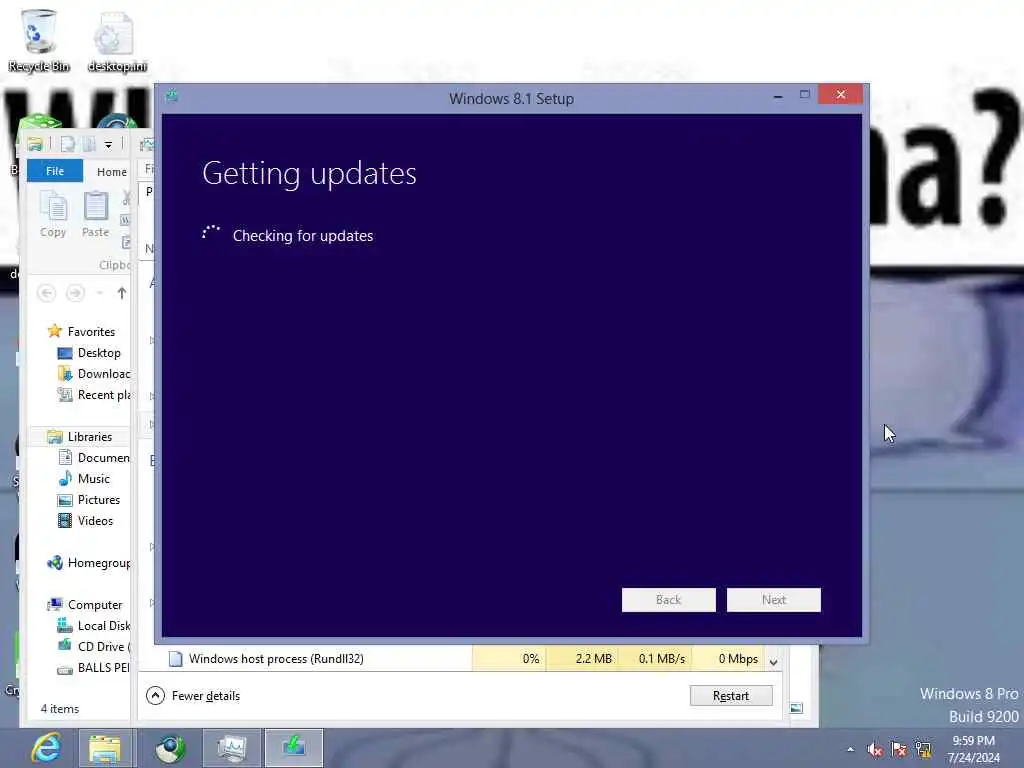
Task: Open Desktop under Favorites
Action: point(89,353)
